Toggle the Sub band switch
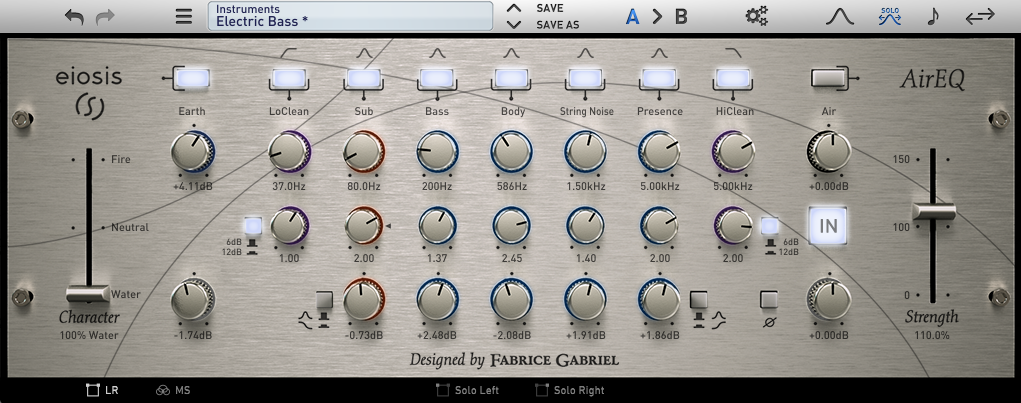Screen dimensions: 1021x403 [x=363, y=78]
